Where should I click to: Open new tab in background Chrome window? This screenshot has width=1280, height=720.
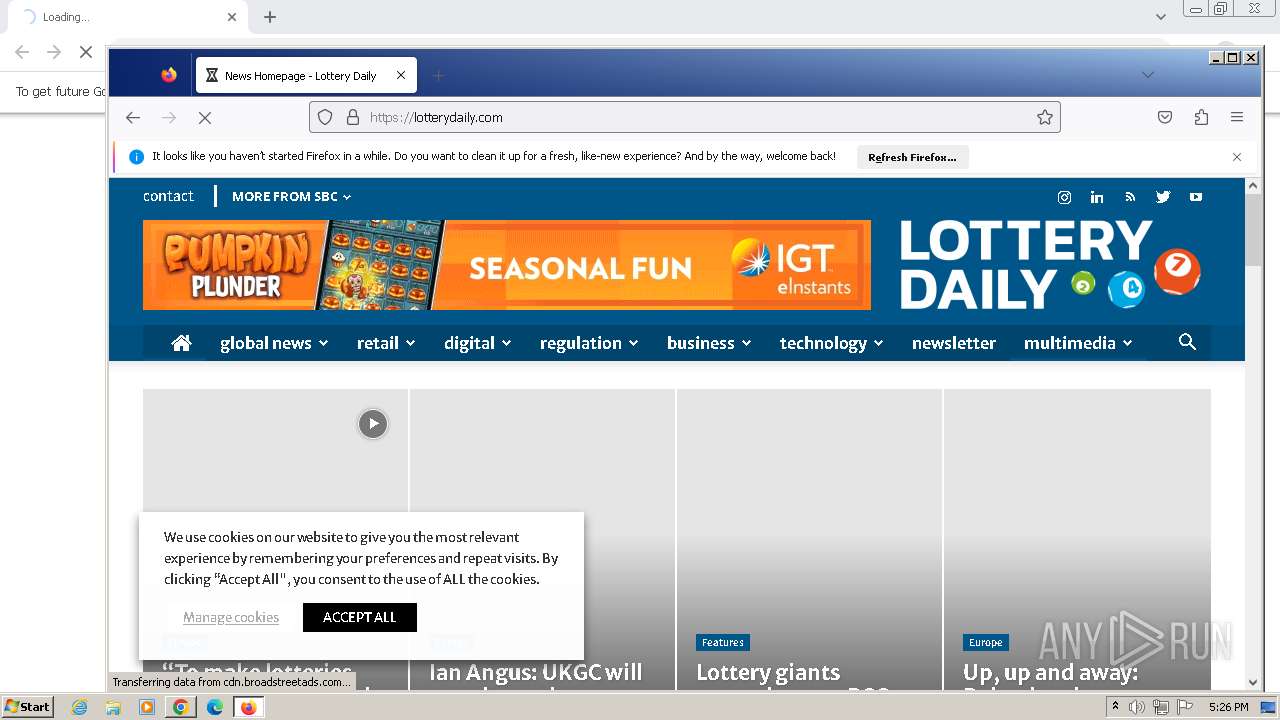pos(270,17)
